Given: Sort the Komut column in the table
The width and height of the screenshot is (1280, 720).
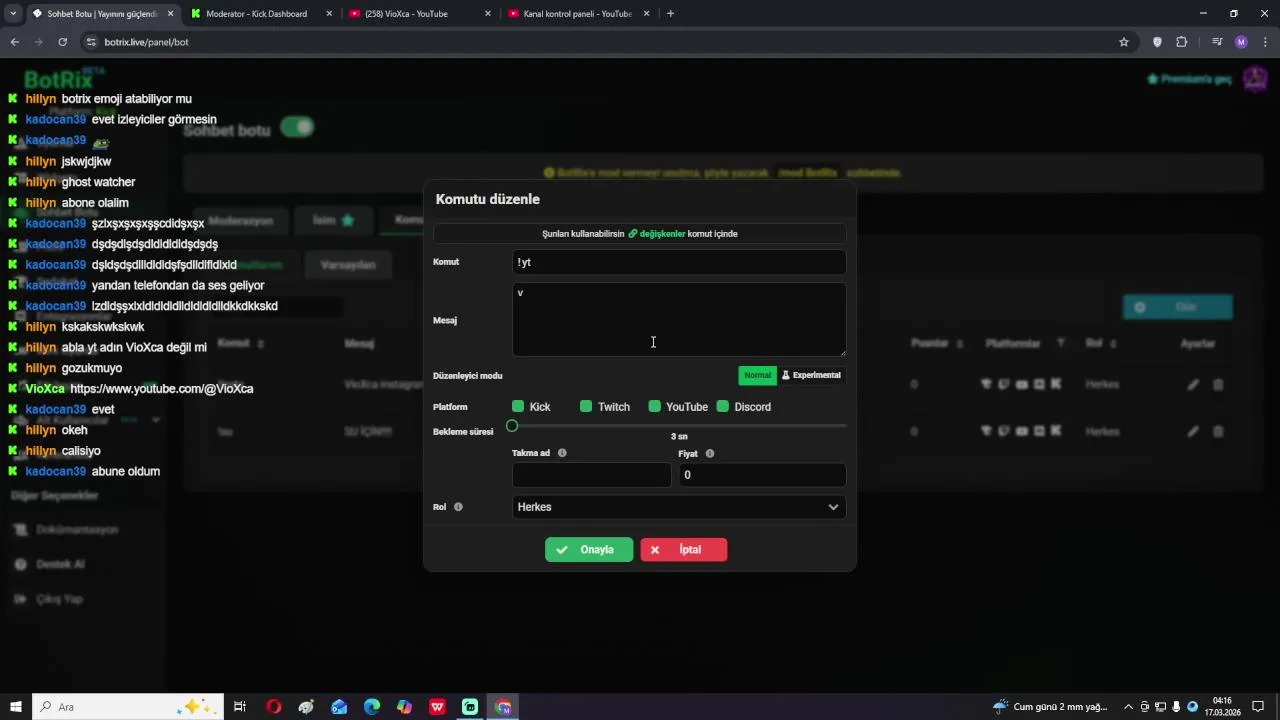Looking at the screenshot, I should click(x=261, y=344).
